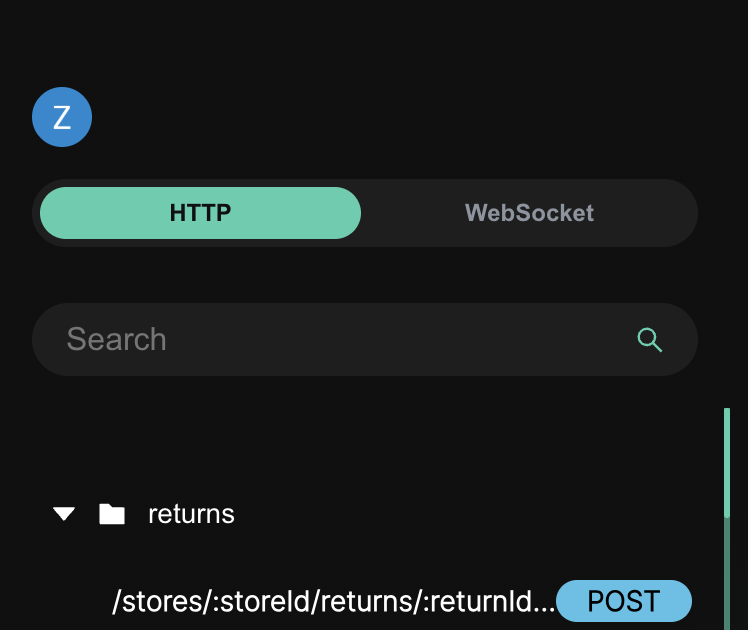Click the sidebar scrollbar thumb
Image resolution: width=748 pixels, height=630 pixels.
coord(727,460)
